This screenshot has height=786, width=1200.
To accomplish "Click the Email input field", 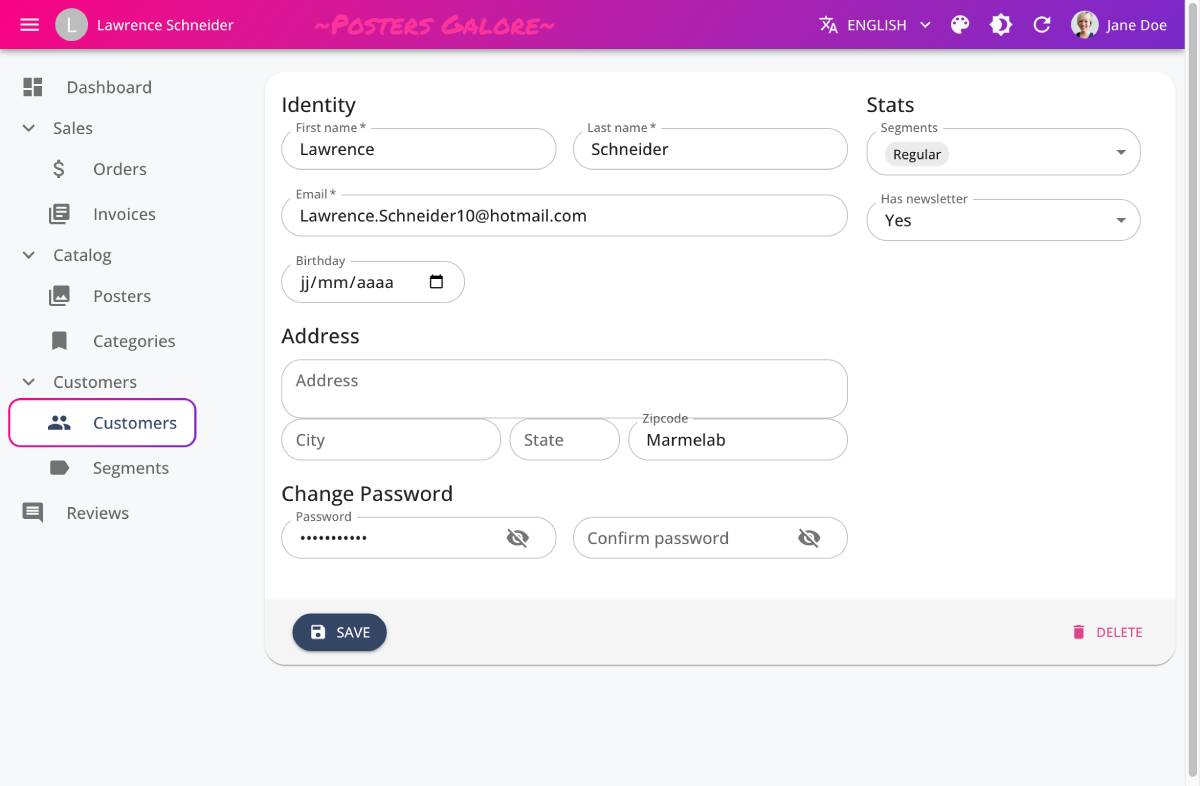I will click(x=564, y=216).
